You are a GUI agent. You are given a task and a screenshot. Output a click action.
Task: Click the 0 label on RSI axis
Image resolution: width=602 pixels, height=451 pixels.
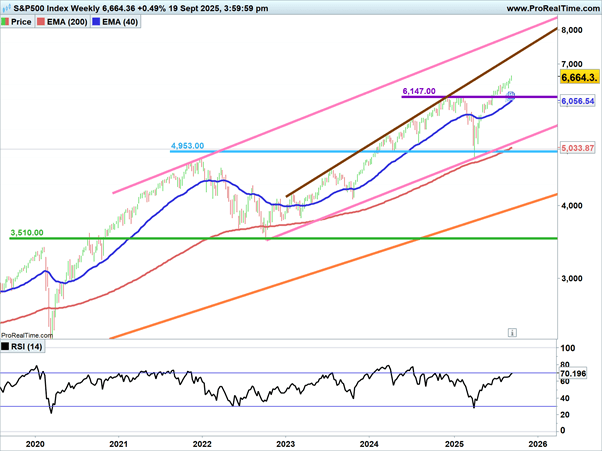tap(563, 430)
